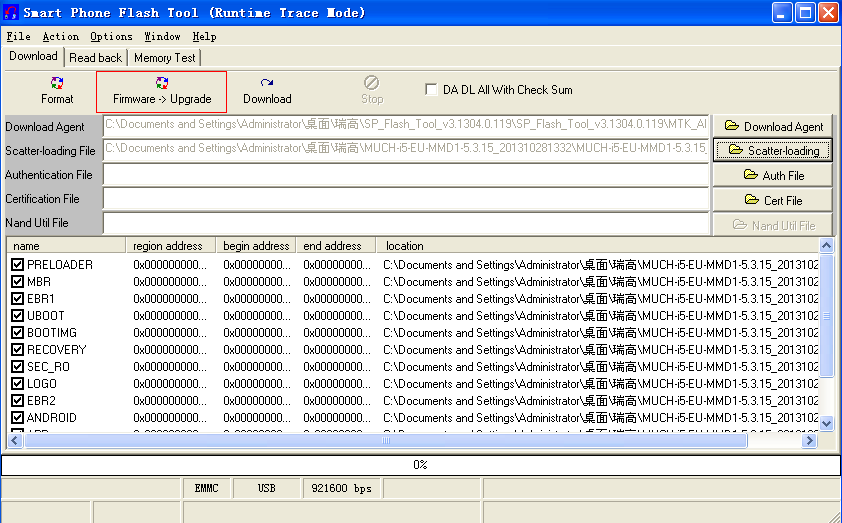This screenshot has width=842, height=523.
Task: Browse with the Scatter-loading button
Action: pyautogui.click(x=773, y=150)
